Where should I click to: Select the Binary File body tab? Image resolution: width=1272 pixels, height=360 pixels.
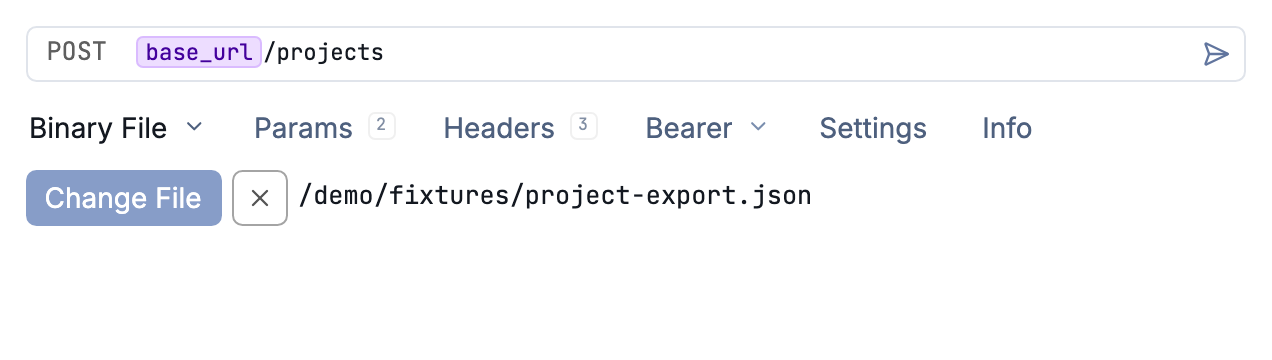pos(98,128)
